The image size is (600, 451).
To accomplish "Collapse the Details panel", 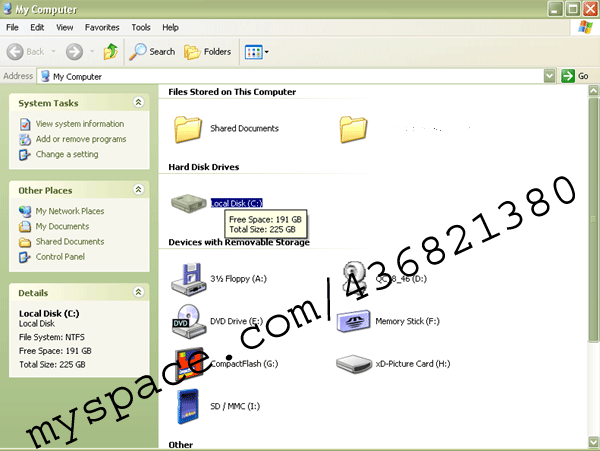I will (x=139, y=292).
